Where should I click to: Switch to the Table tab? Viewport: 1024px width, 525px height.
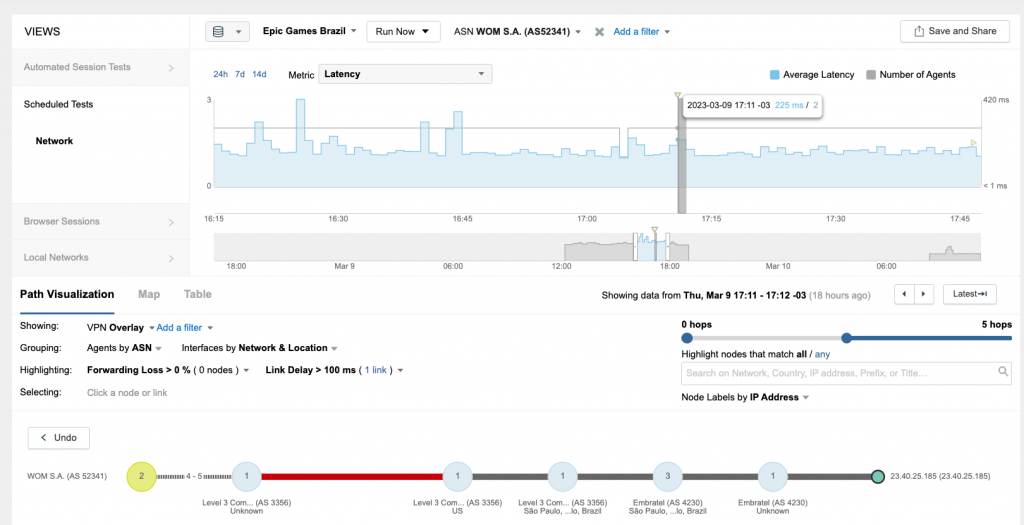[197, 294]
